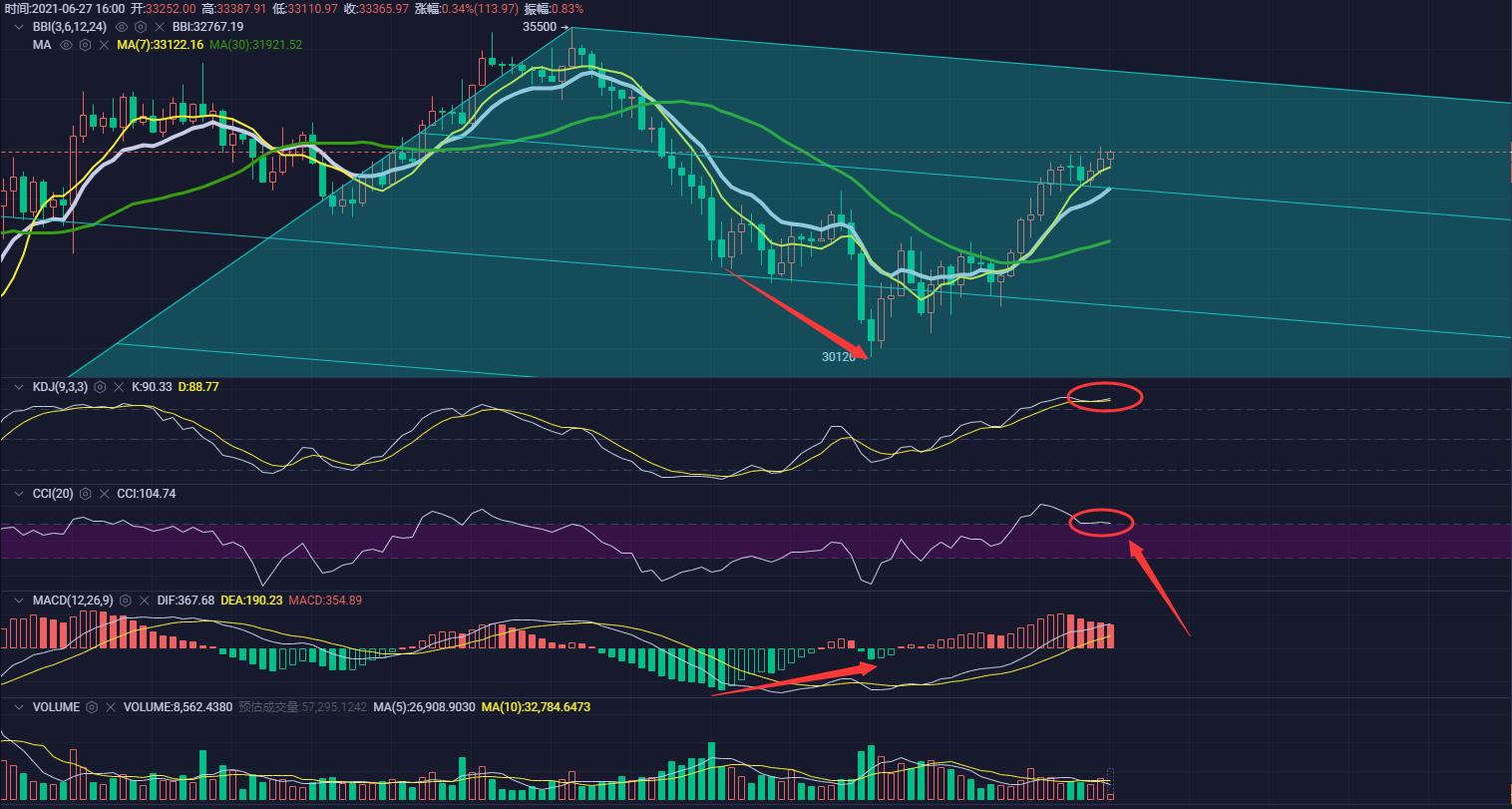Viewport: 1512px width, 809px height.
Task: Click the MA indicator label
Action: pos(42,45)
